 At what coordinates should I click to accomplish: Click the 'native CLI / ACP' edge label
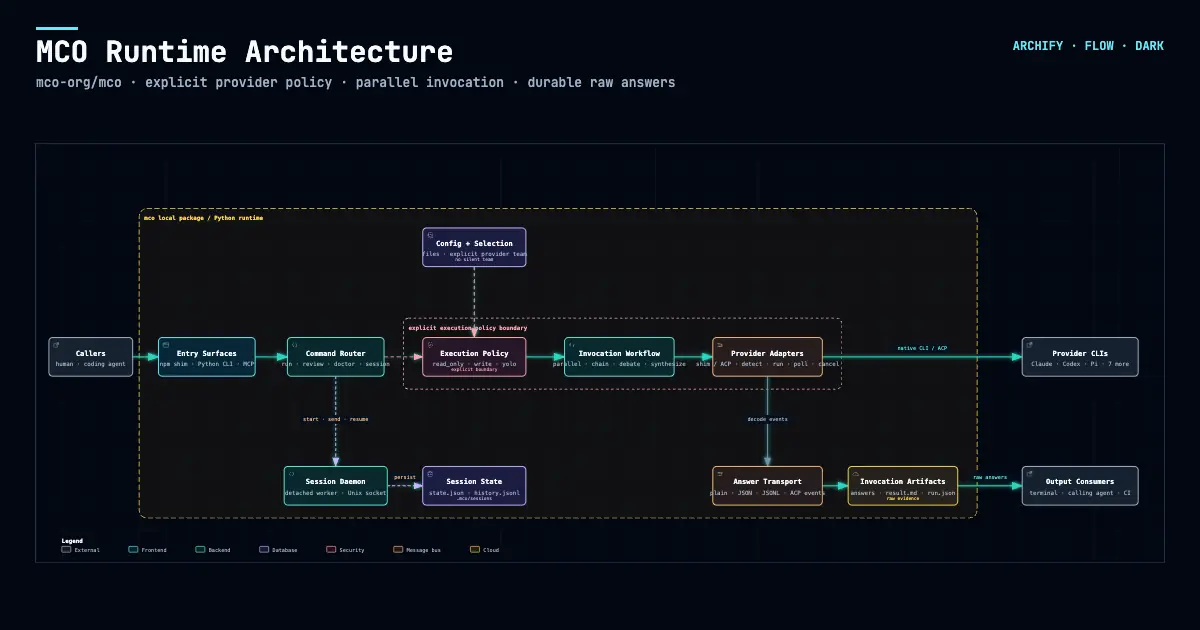(x=922, y=348)
